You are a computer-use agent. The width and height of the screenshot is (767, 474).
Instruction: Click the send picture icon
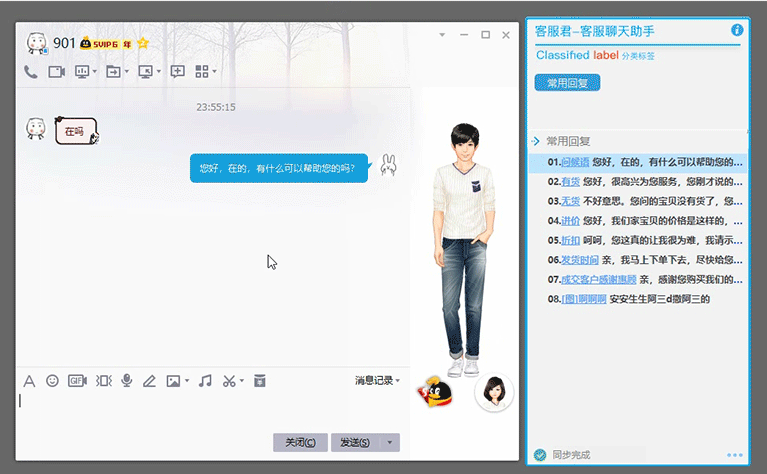point(173,381)
